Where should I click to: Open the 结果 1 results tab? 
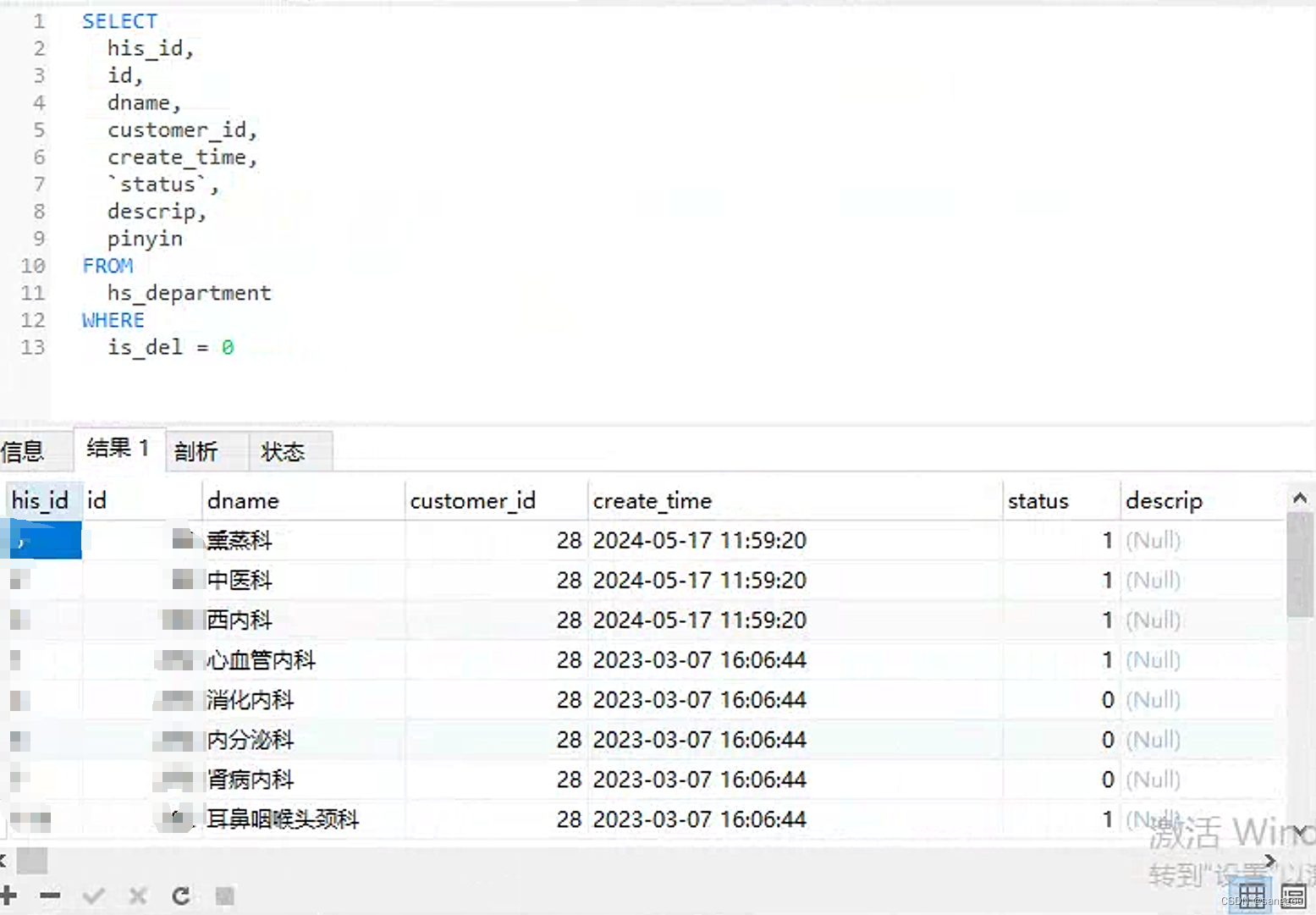coord(118,449)
